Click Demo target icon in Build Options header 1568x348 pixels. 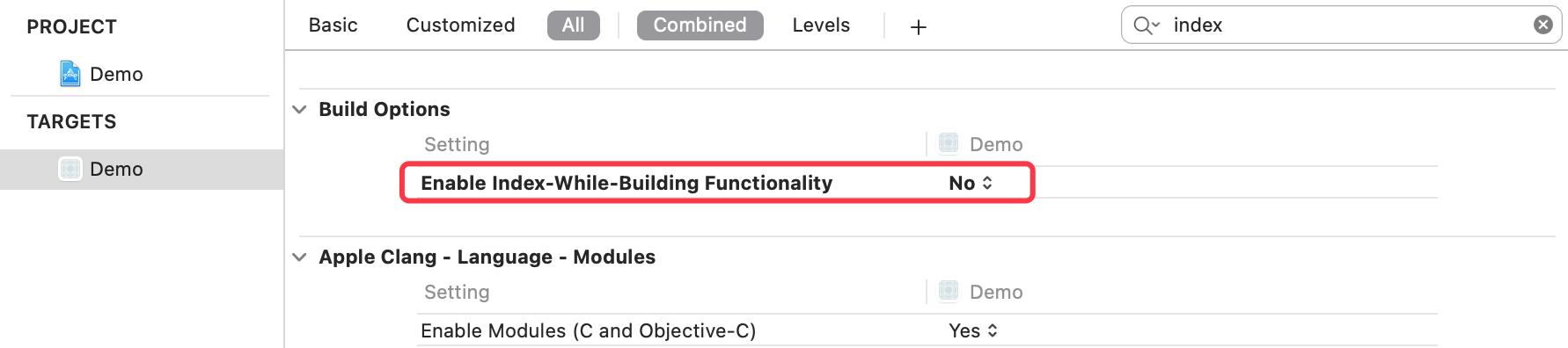pos(949,143)
